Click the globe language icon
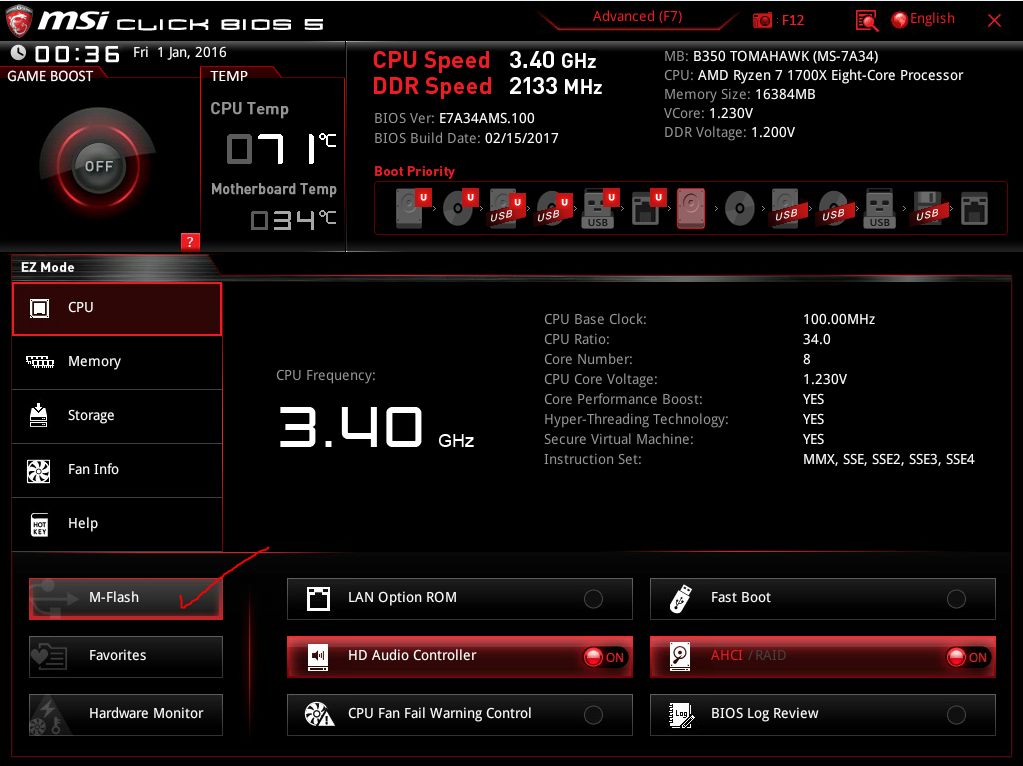Viewport: 1023px width, 766px height. click(899, 20)
